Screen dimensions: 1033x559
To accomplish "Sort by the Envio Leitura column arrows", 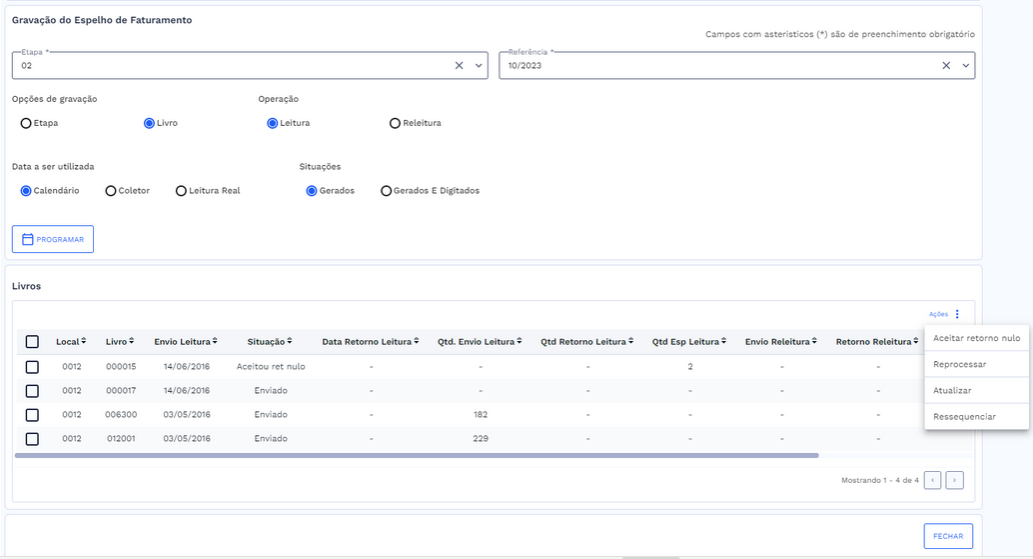I will (214, 342).
